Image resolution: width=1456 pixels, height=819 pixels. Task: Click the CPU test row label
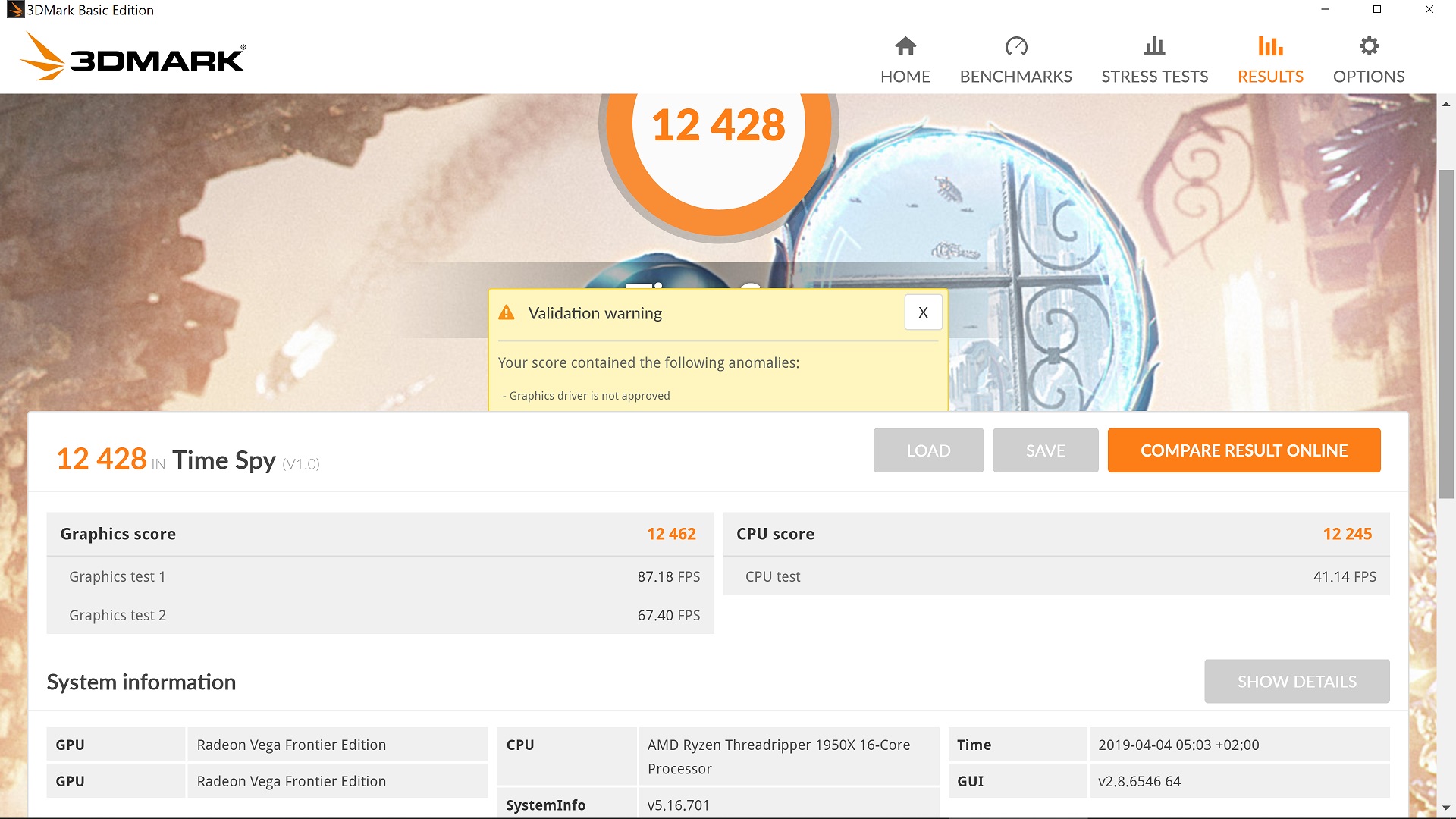pos(773,576)
